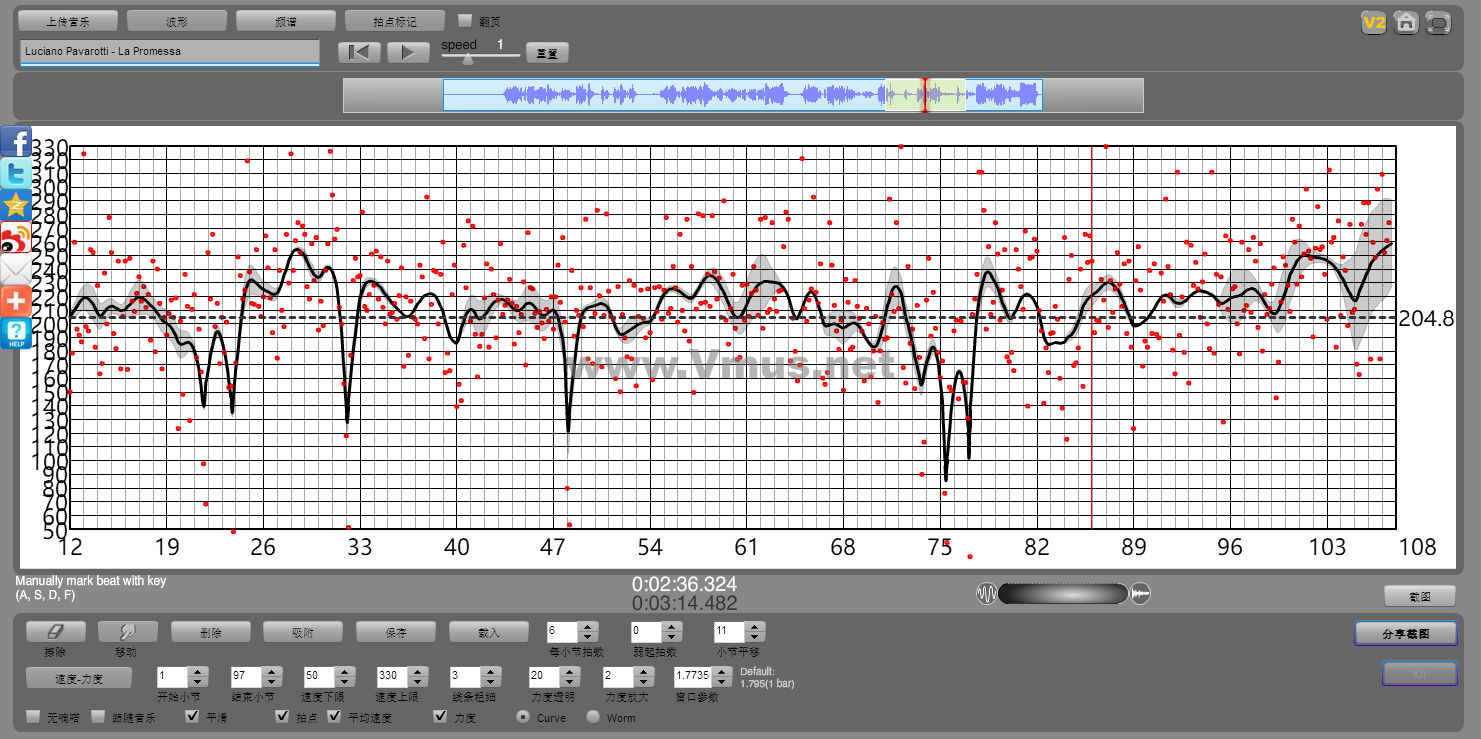This screenshot has height=739, width=1481.
Task: Select the Worm radio button
Action: click(593, 717)
